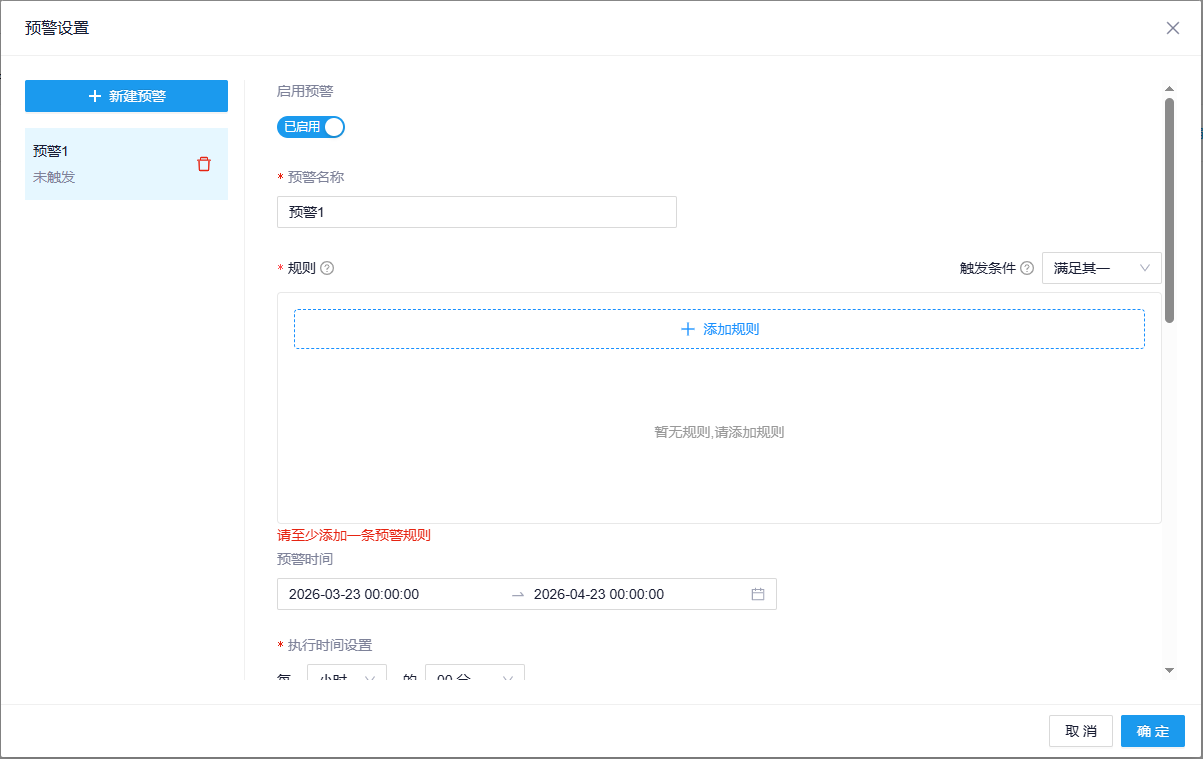Image resolution: width=1203 pixels, height=759 pixels.
Task: Click inside the 预警名称 name field
Action: click(x=476, y=211)
